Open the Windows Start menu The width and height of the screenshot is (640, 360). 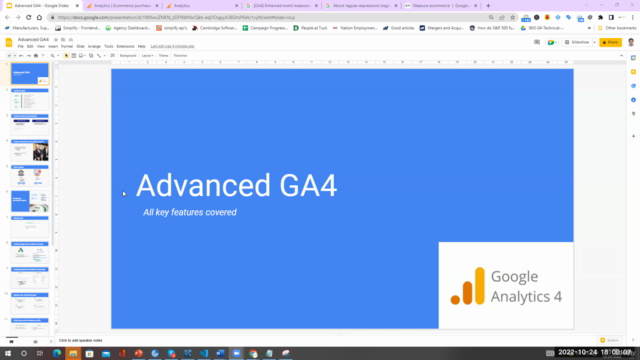[8, 353]
